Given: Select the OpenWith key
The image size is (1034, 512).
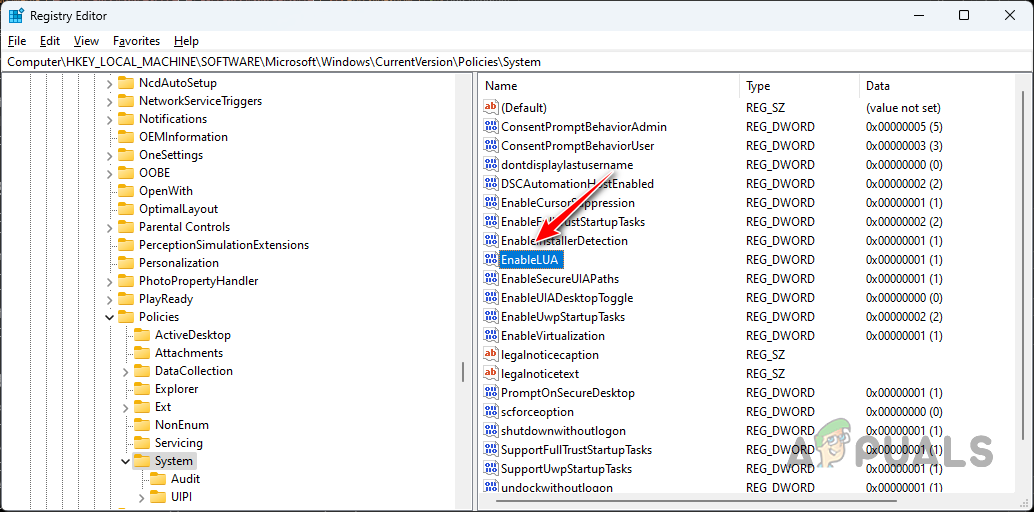Looking at the screenshot, I should tap(166, 191).
